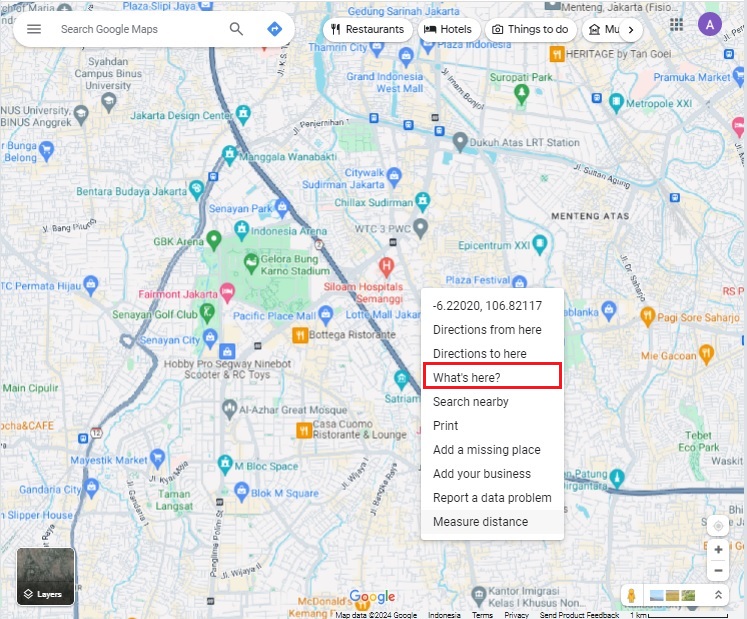Open the hamburger main menu
The height and width of the screenshot is (619, 747).
pos(34,29)
